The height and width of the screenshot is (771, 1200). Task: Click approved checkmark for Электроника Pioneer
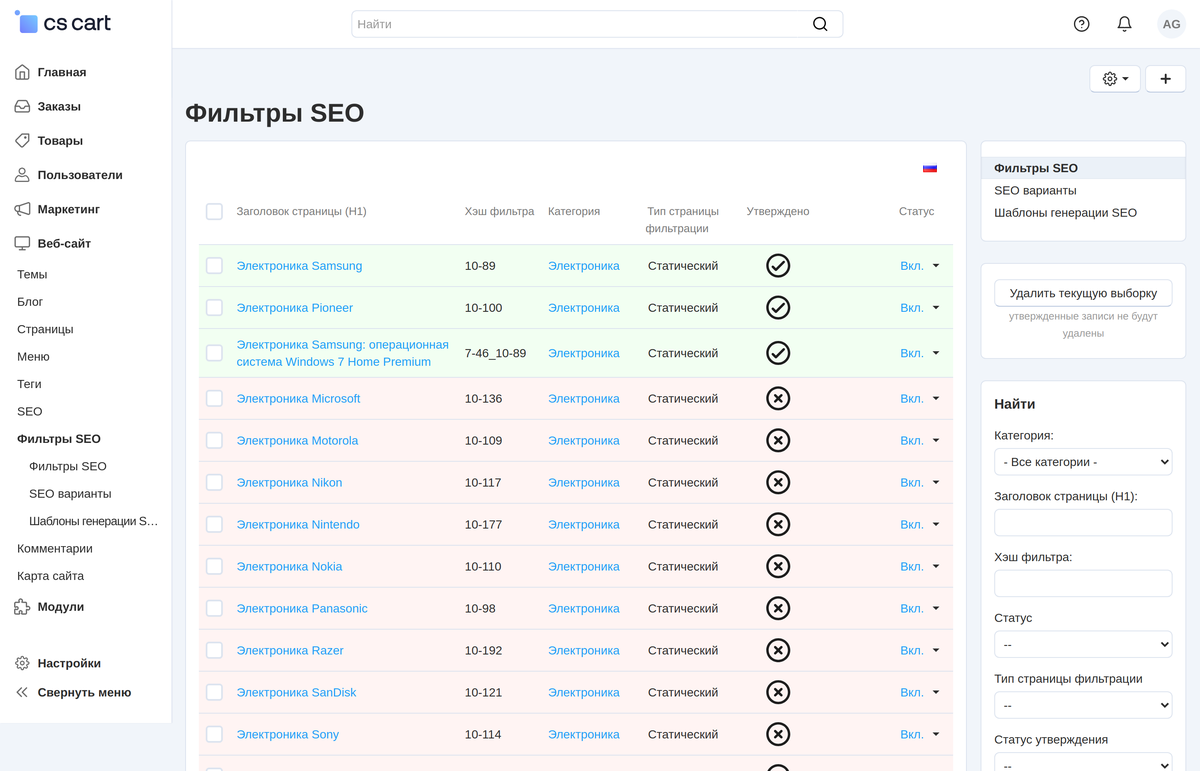tap(778, 308)
